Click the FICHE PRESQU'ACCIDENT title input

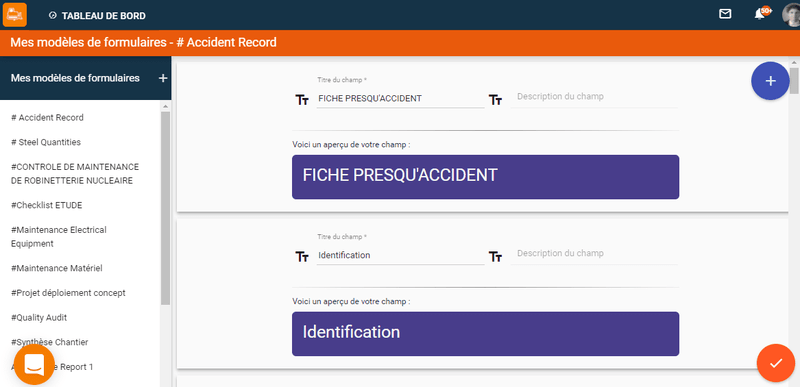(400, 99)
